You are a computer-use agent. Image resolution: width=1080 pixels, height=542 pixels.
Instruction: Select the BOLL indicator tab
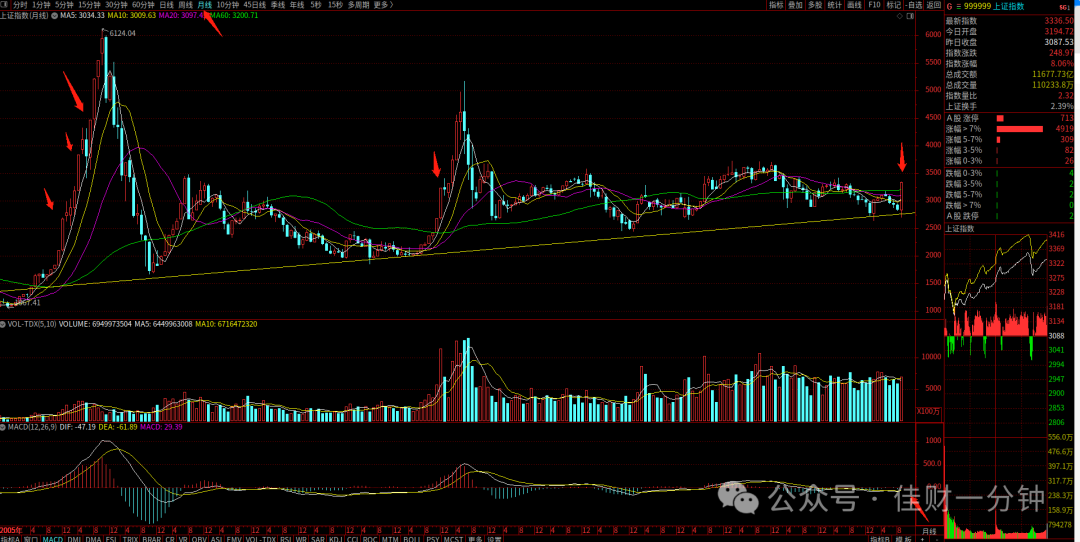[412, 538]
